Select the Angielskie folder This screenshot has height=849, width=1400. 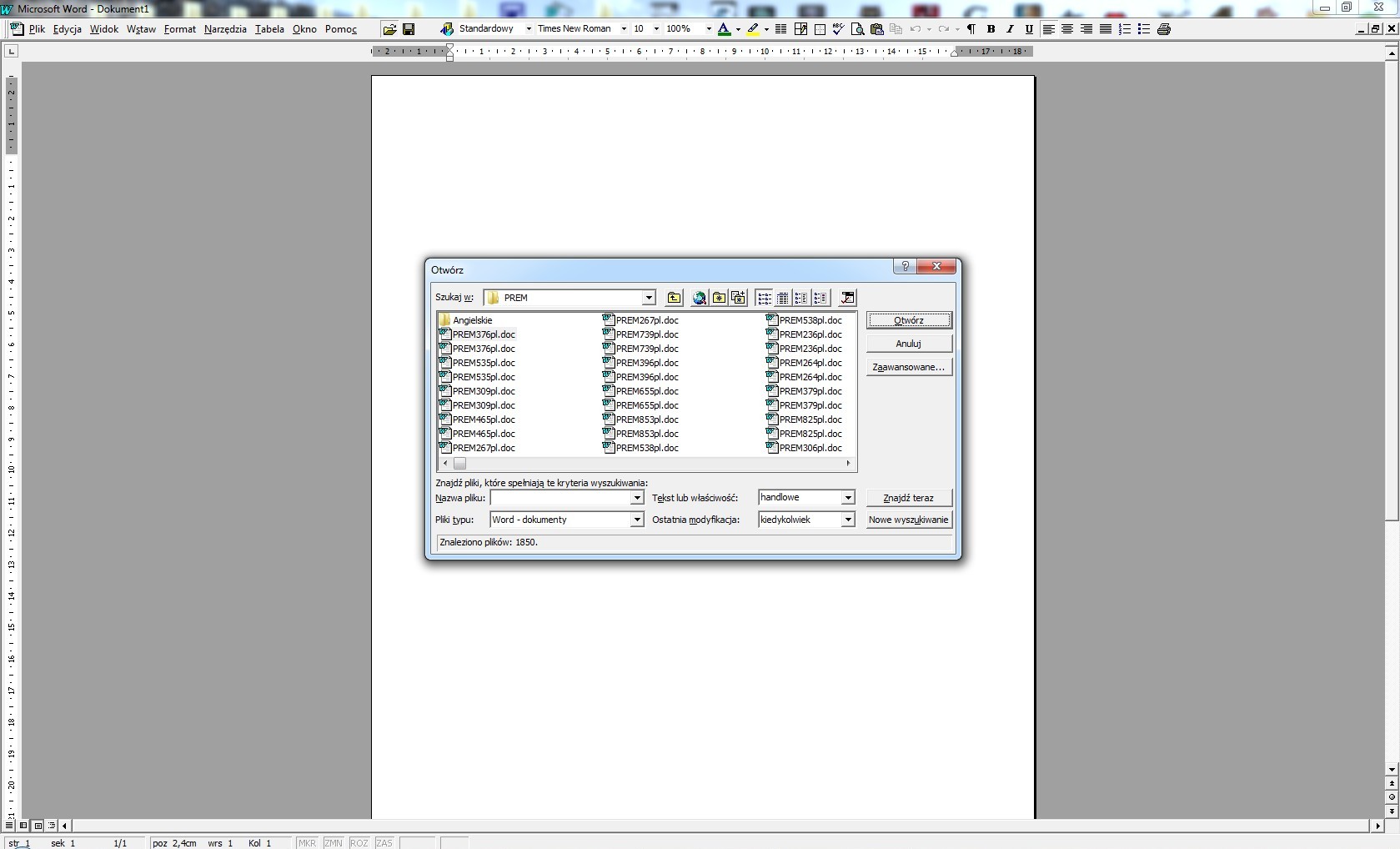[x=466, y=320]
